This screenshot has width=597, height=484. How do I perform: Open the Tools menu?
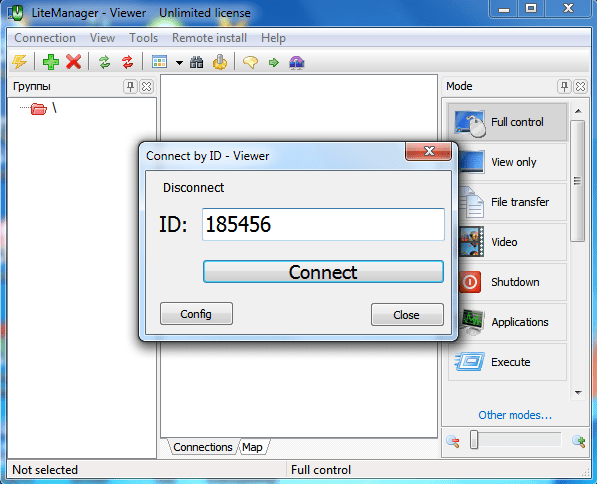144,38
